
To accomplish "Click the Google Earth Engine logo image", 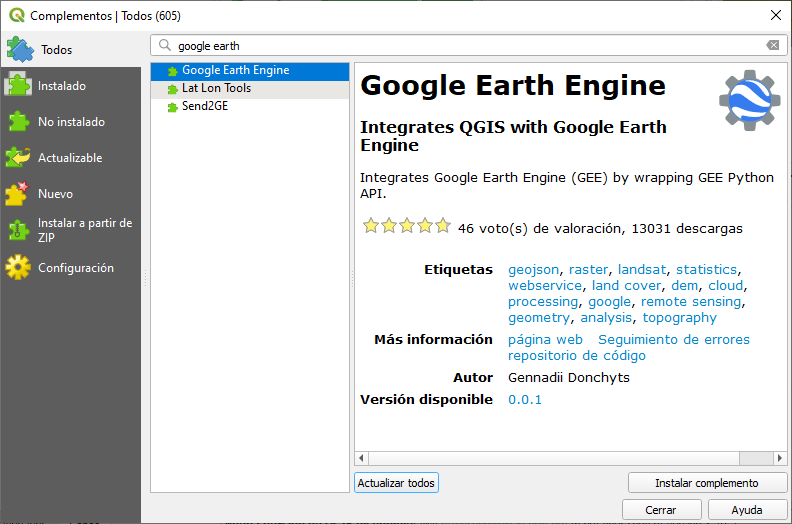I will 750,101.
